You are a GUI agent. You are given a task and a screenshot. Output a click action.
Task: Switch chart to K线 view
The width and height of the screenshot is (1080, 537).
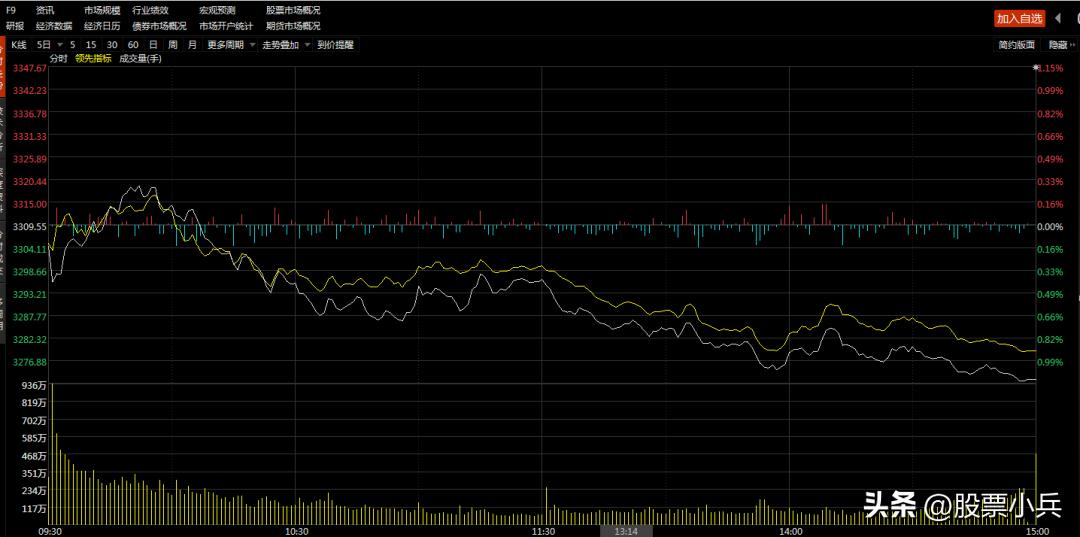19,45
